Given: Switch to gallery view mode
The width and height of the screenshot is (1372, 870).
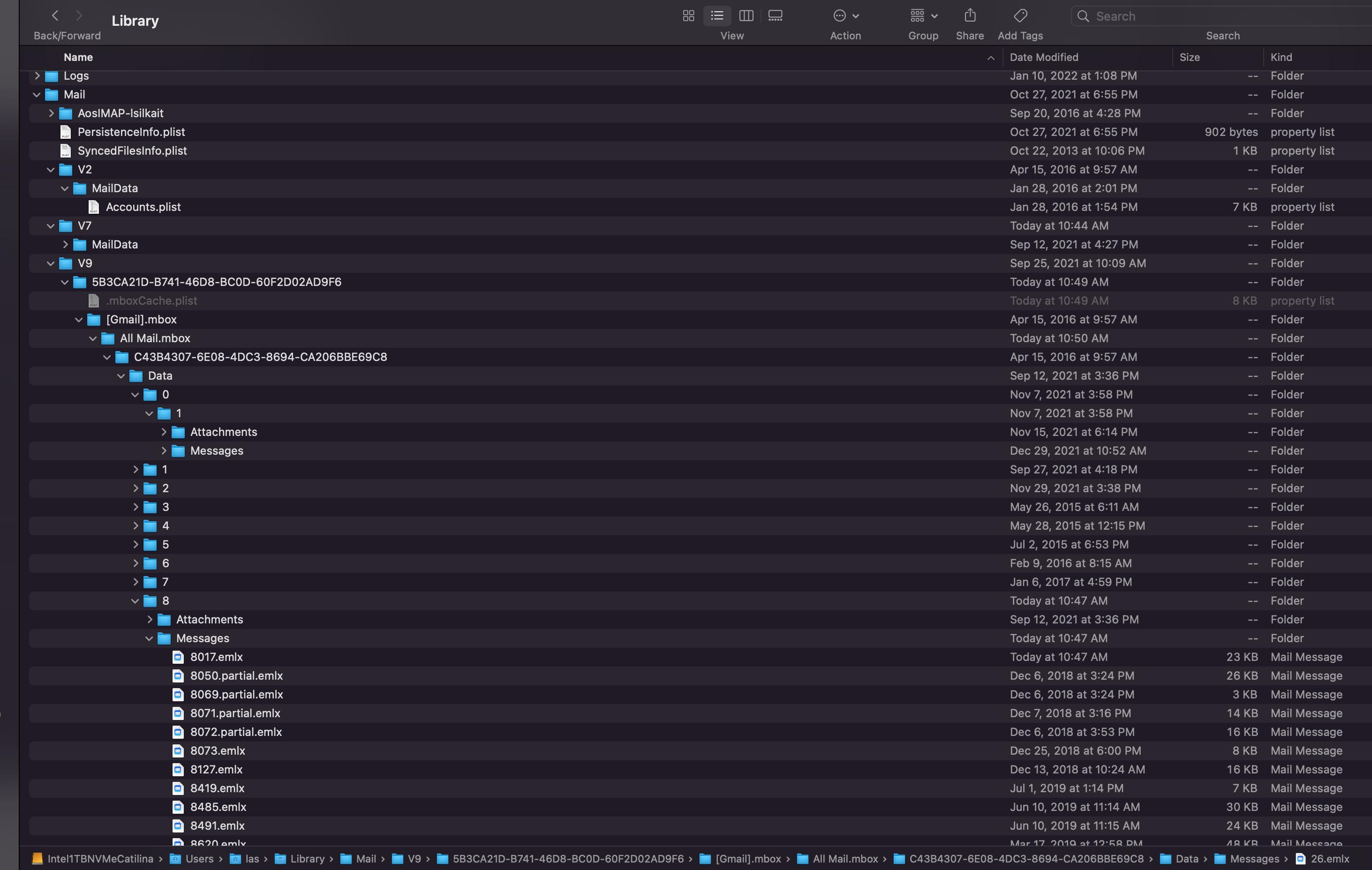Looking at the screenshot, I should (775, 16).
